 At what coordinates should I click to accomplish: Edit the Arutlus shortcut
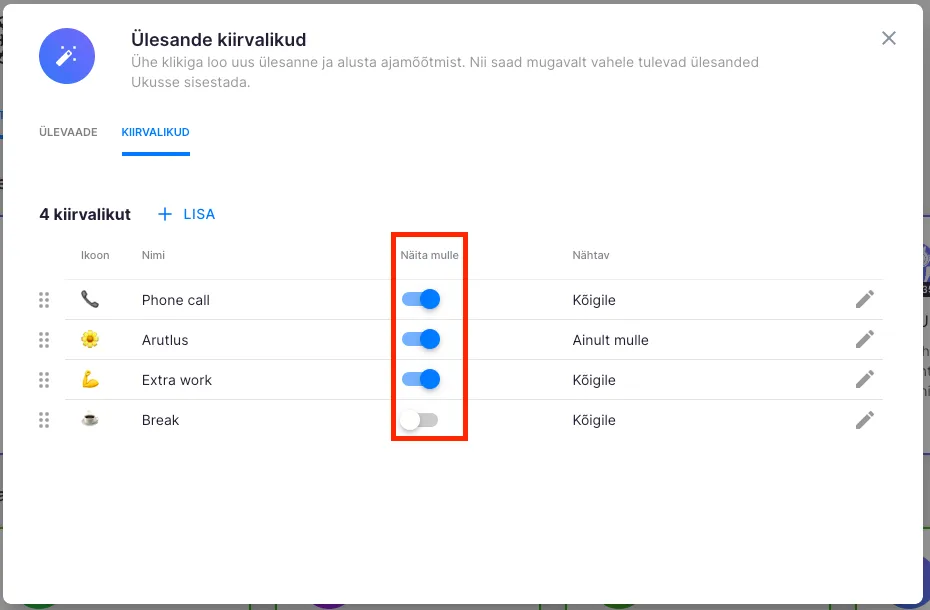click(865, 340)
